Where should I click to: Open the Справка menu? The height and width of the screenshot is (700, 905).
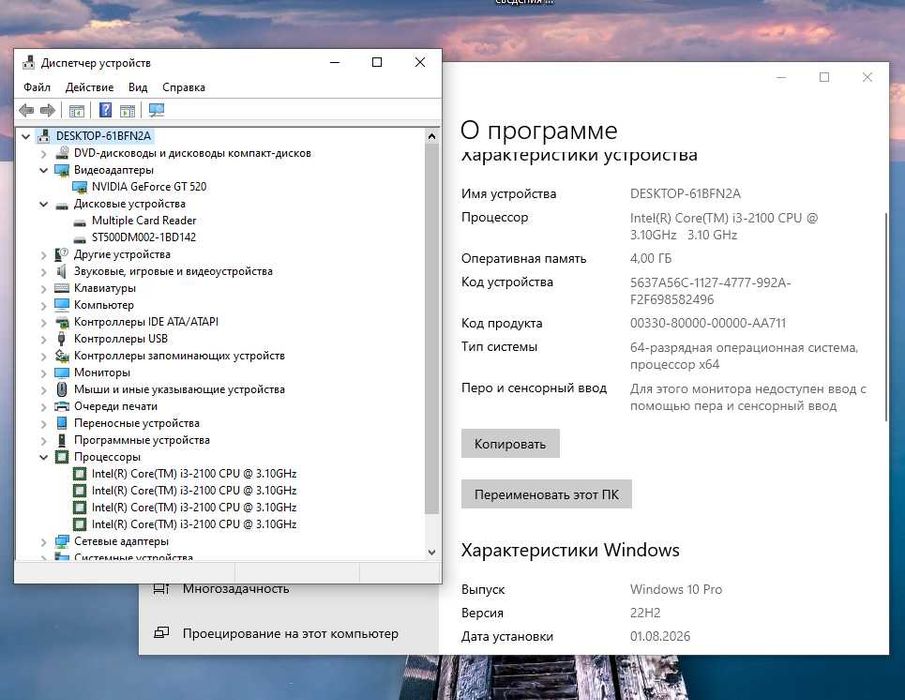184,87
